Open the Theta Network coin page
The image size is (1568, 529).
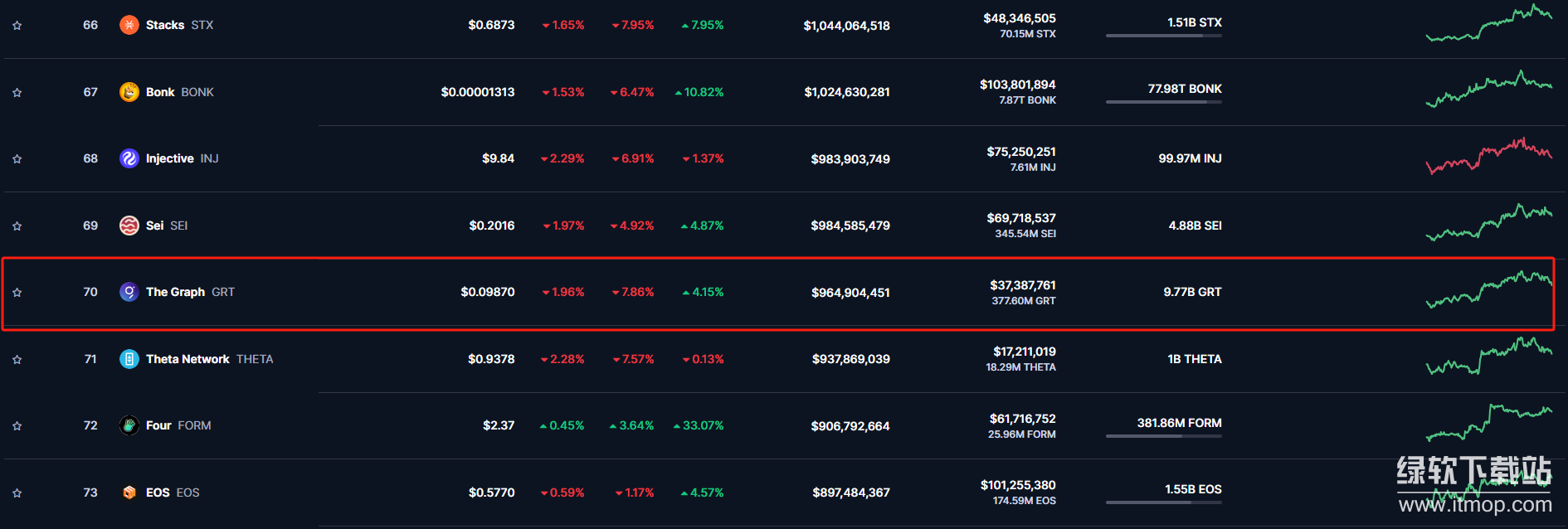[x=187, y=359]
